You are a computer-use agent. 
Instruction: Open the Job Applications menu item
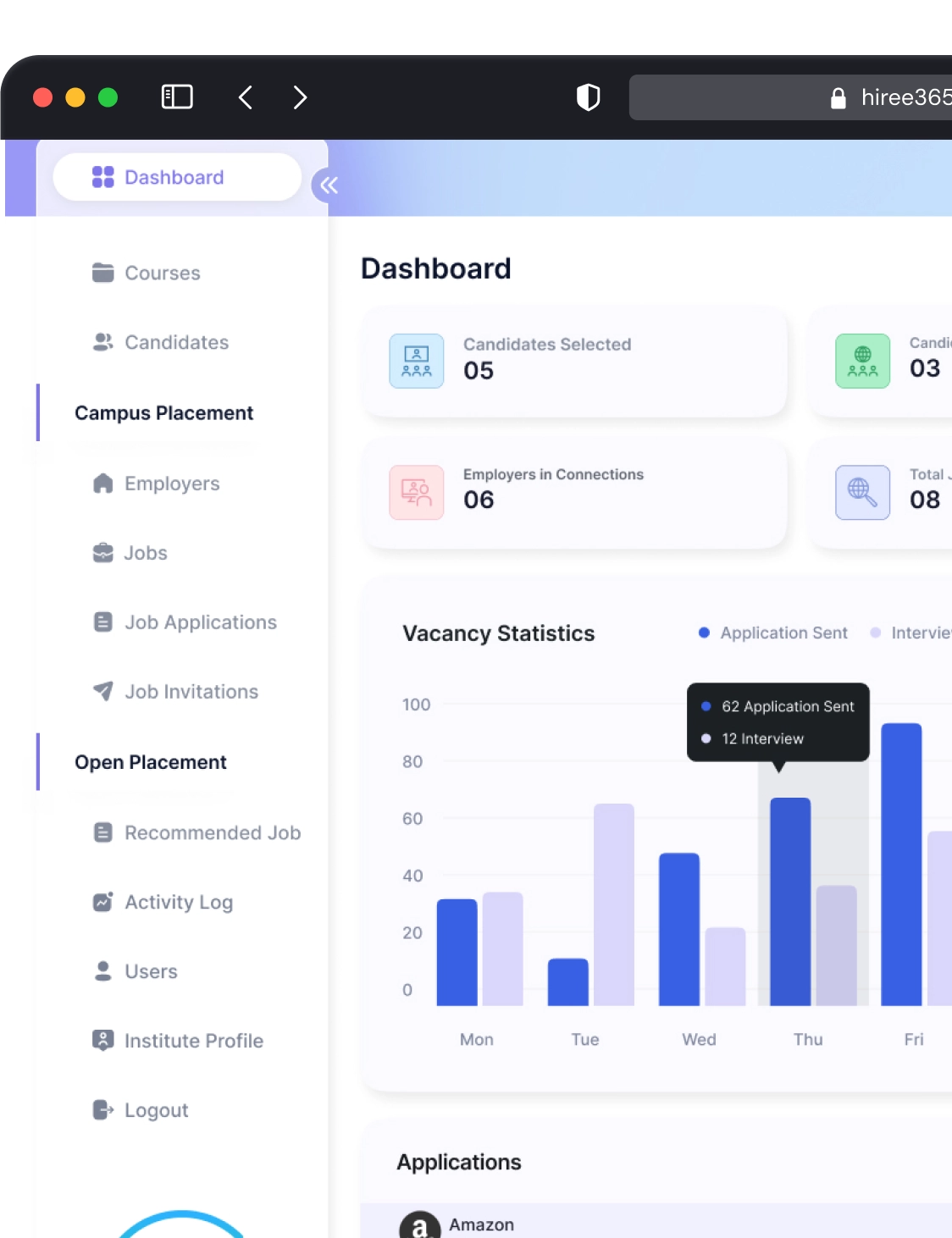201,622
